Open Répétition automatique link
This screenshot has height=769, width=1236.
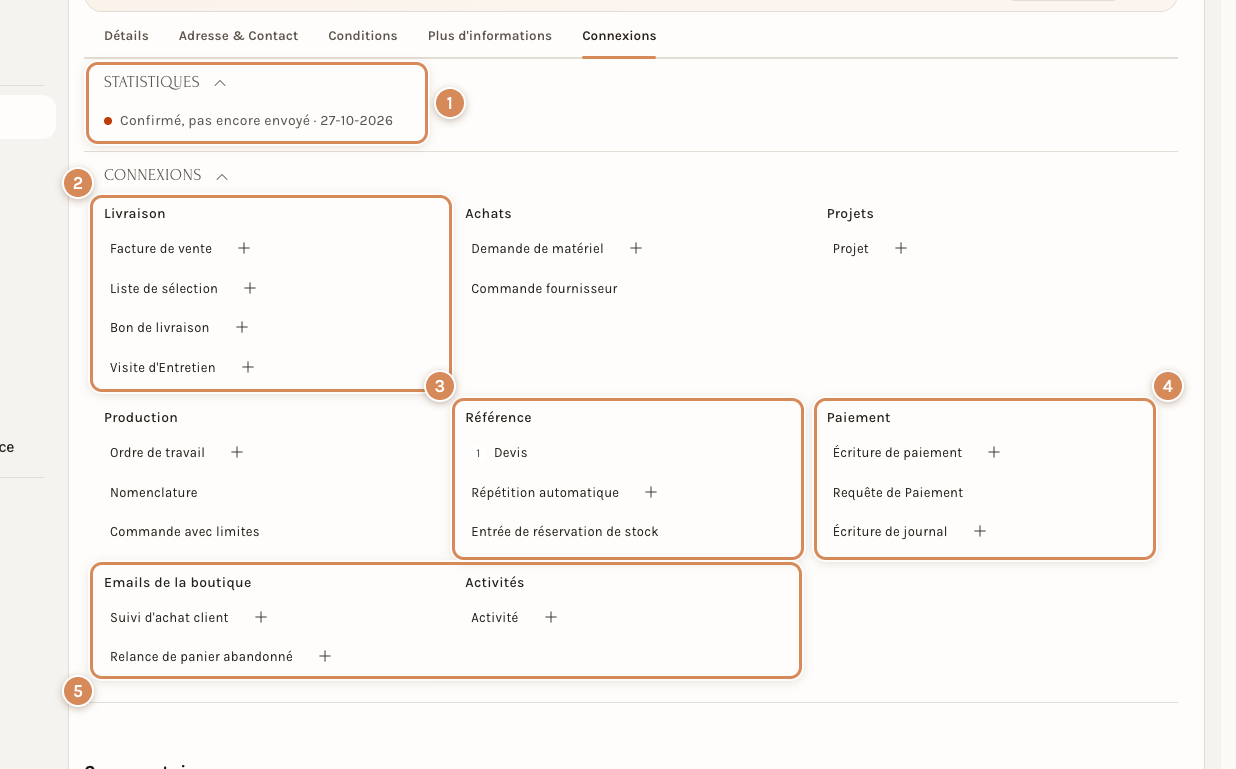(x=545, y=493)
